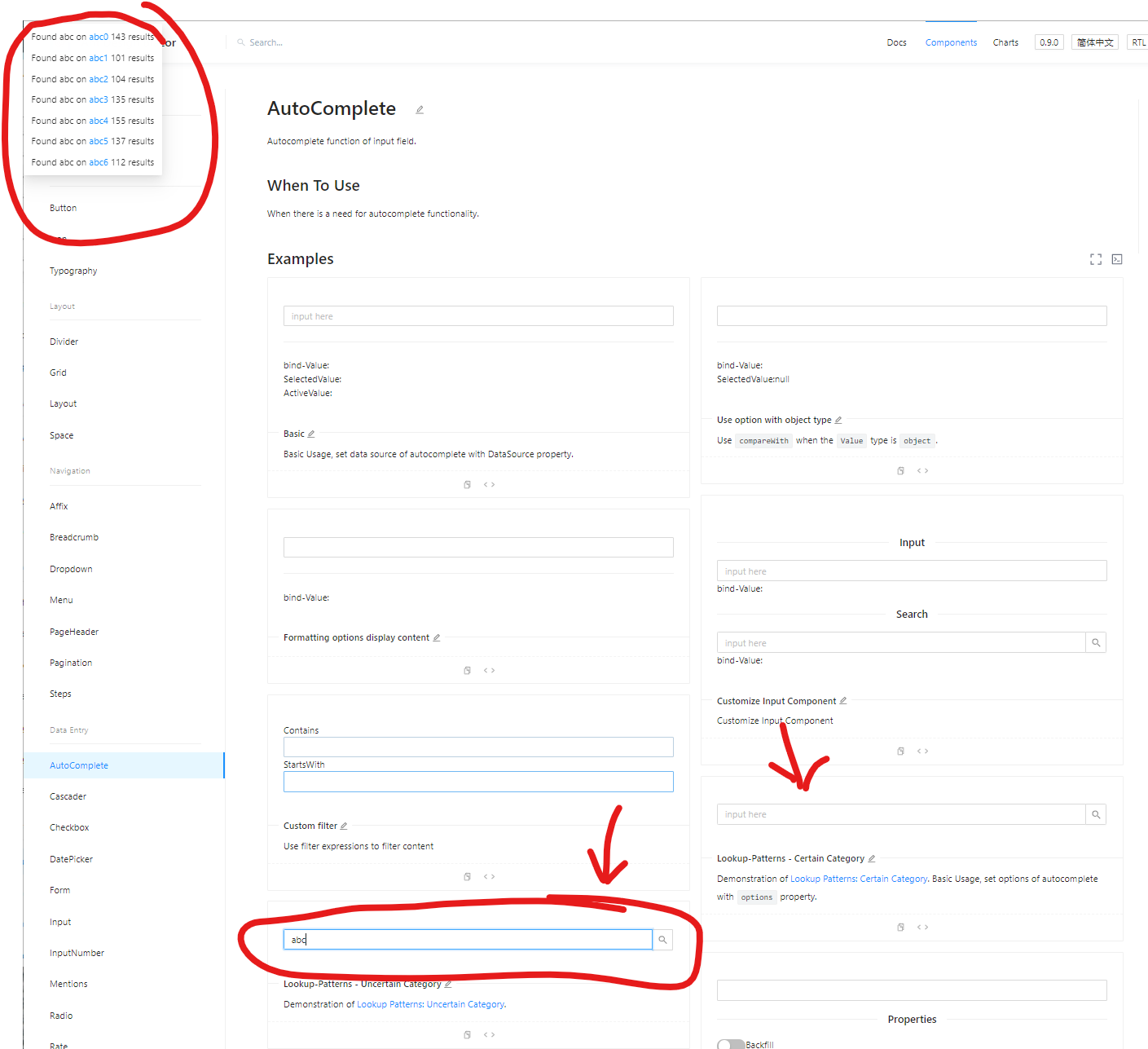Select the 'abc0 143 results' suggestion

[93, 37]
